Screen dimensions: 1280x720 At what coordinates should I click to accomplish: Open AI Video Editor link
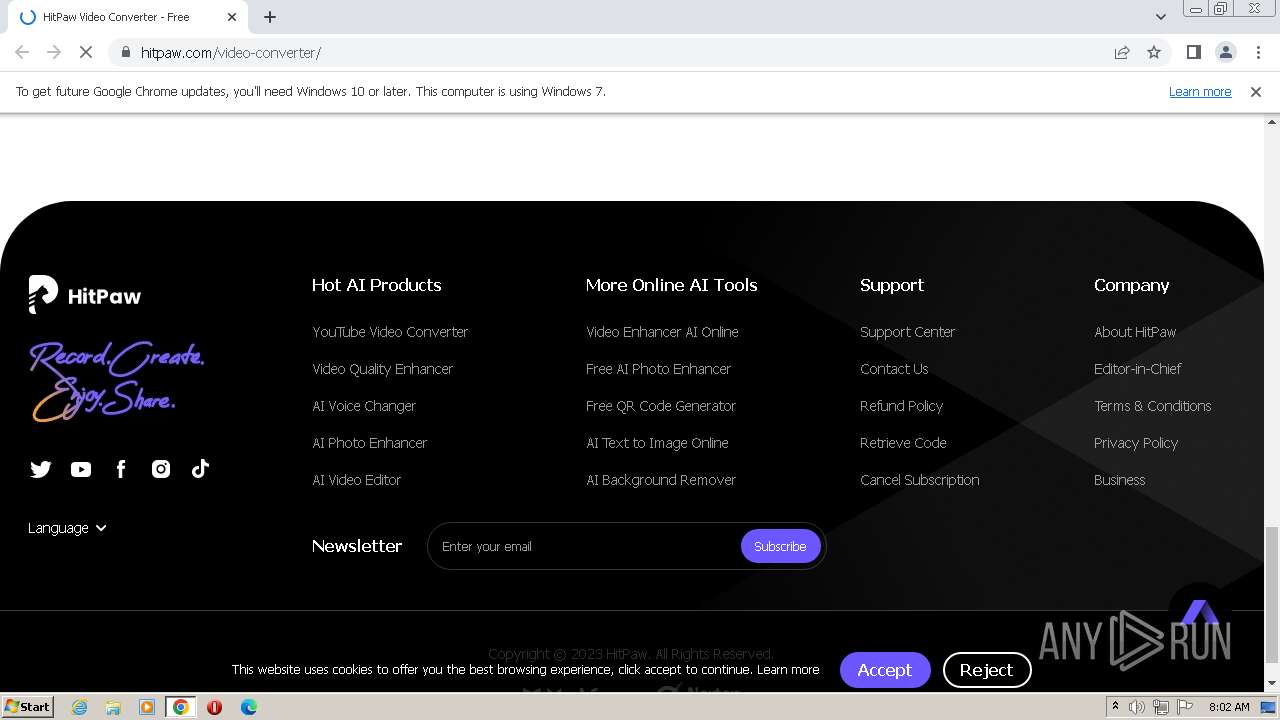pos(357,480)
